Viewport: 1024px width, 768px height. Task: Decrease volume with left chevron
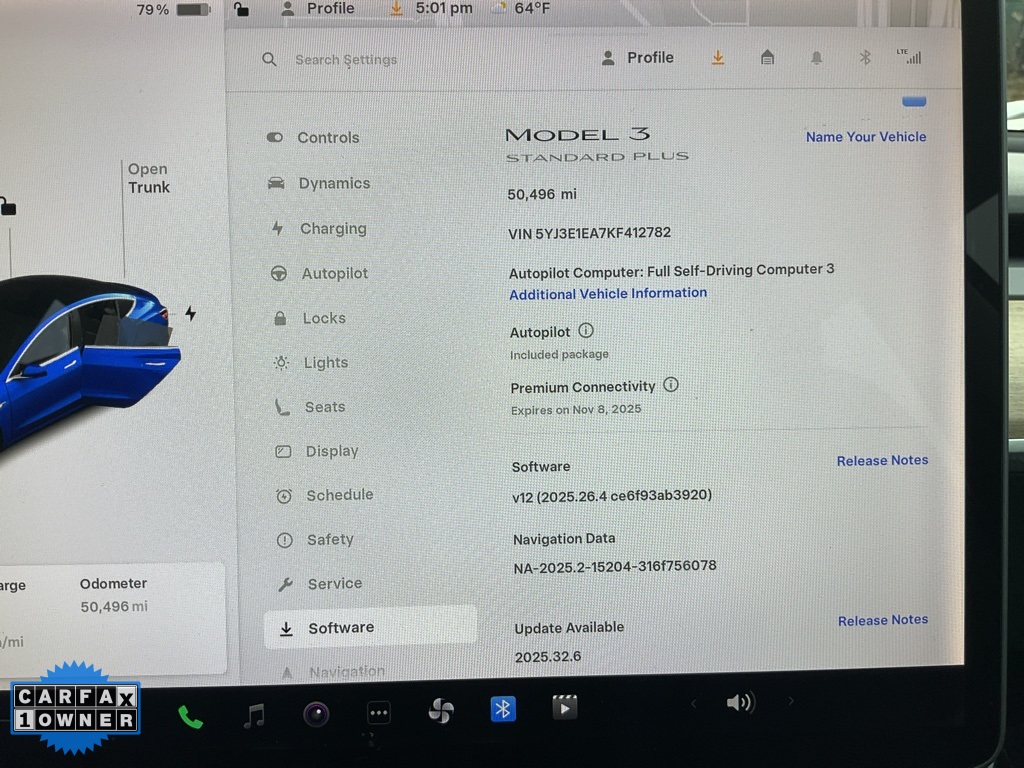(x=693, y=704)
